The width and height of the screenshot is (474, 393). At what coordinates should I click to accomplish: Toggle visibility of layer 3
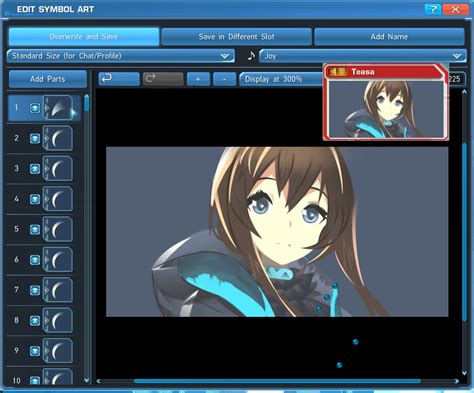35,168
